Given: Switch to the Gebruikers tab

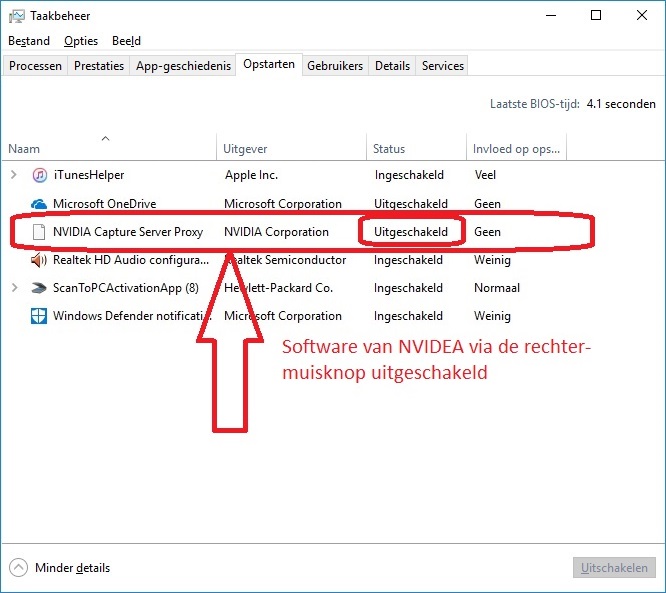Looking at the screenshot, I should tap(335, 66).
